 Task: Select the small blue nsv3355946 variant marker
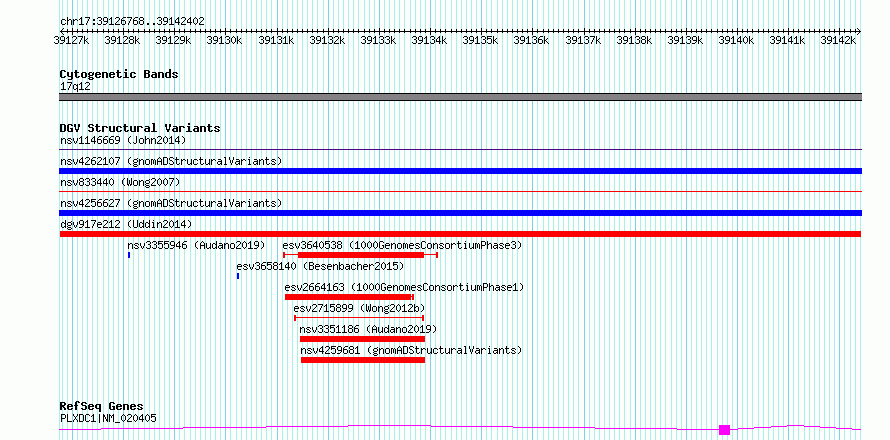(129, 255)
